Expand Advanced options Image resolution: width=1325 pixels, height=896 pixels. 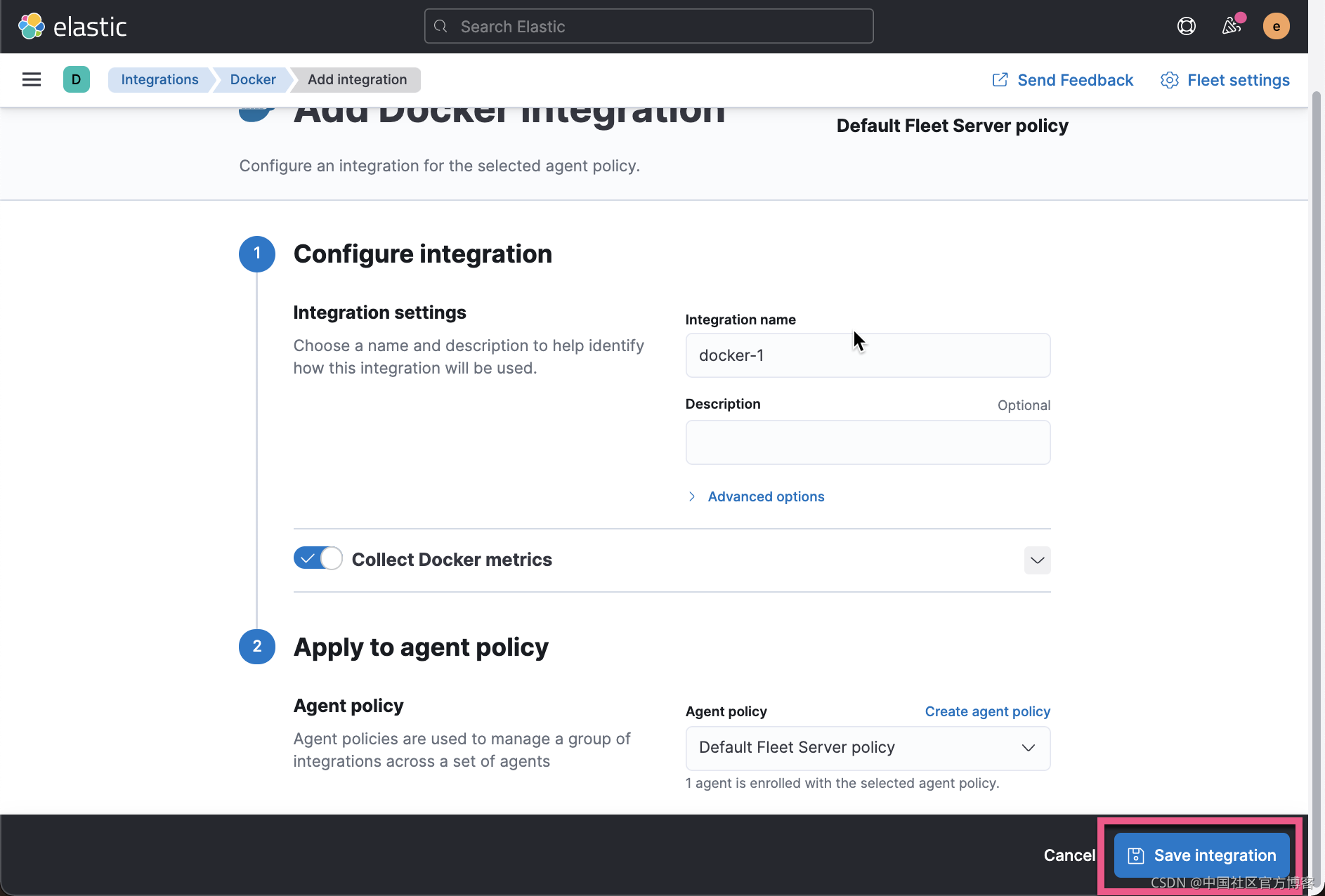[x=755, y=496]
